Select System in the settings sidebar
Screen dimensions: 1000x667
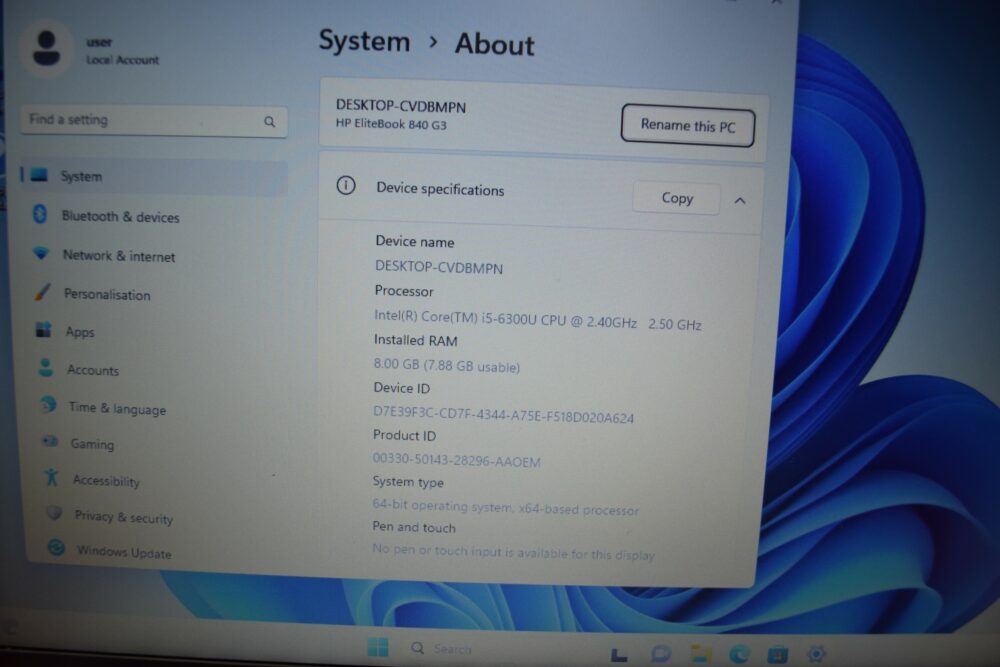[x=153, y=177]
